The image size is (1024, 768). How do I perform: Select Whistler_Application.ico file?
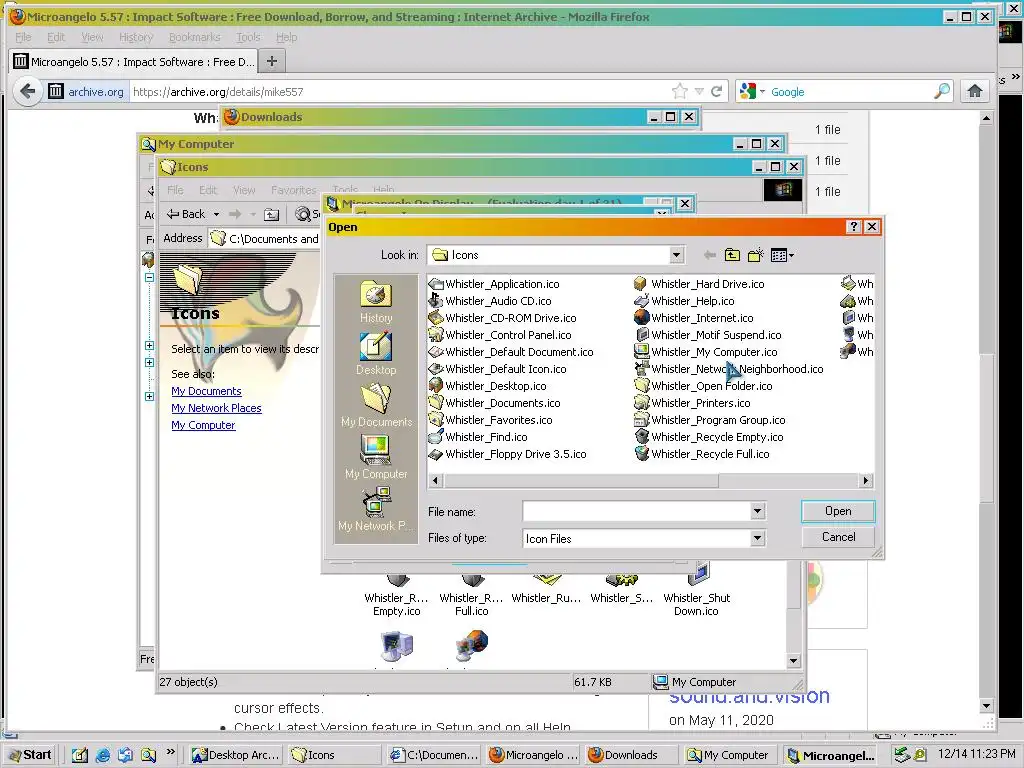(x=494, y=284)
